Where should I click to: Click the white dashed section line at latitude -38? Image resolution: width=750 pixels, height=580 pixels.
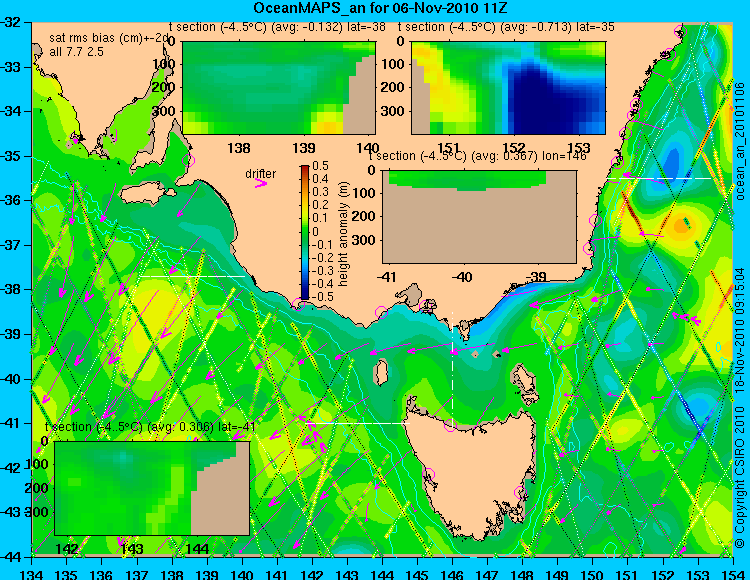192,276
